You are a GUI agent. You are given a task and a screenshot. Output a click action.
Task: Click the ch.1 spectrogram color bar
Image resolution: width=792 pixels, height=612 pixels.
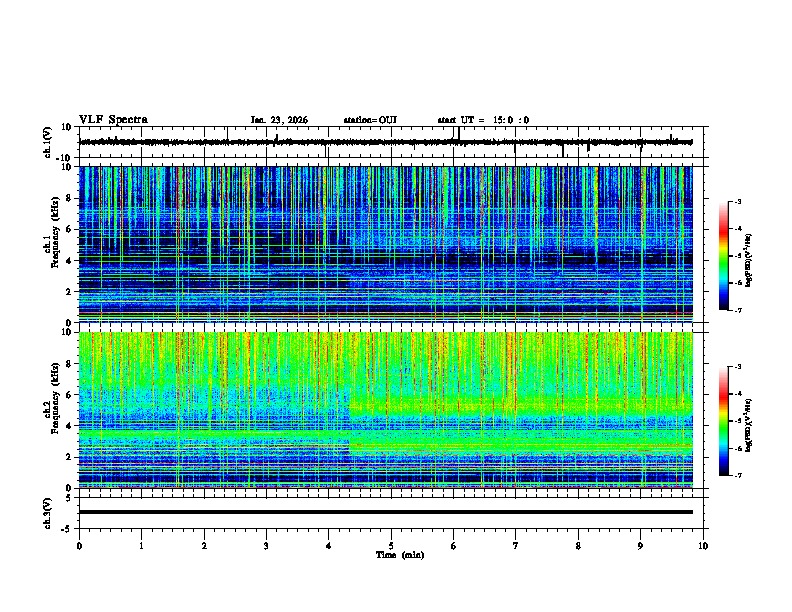723,256
